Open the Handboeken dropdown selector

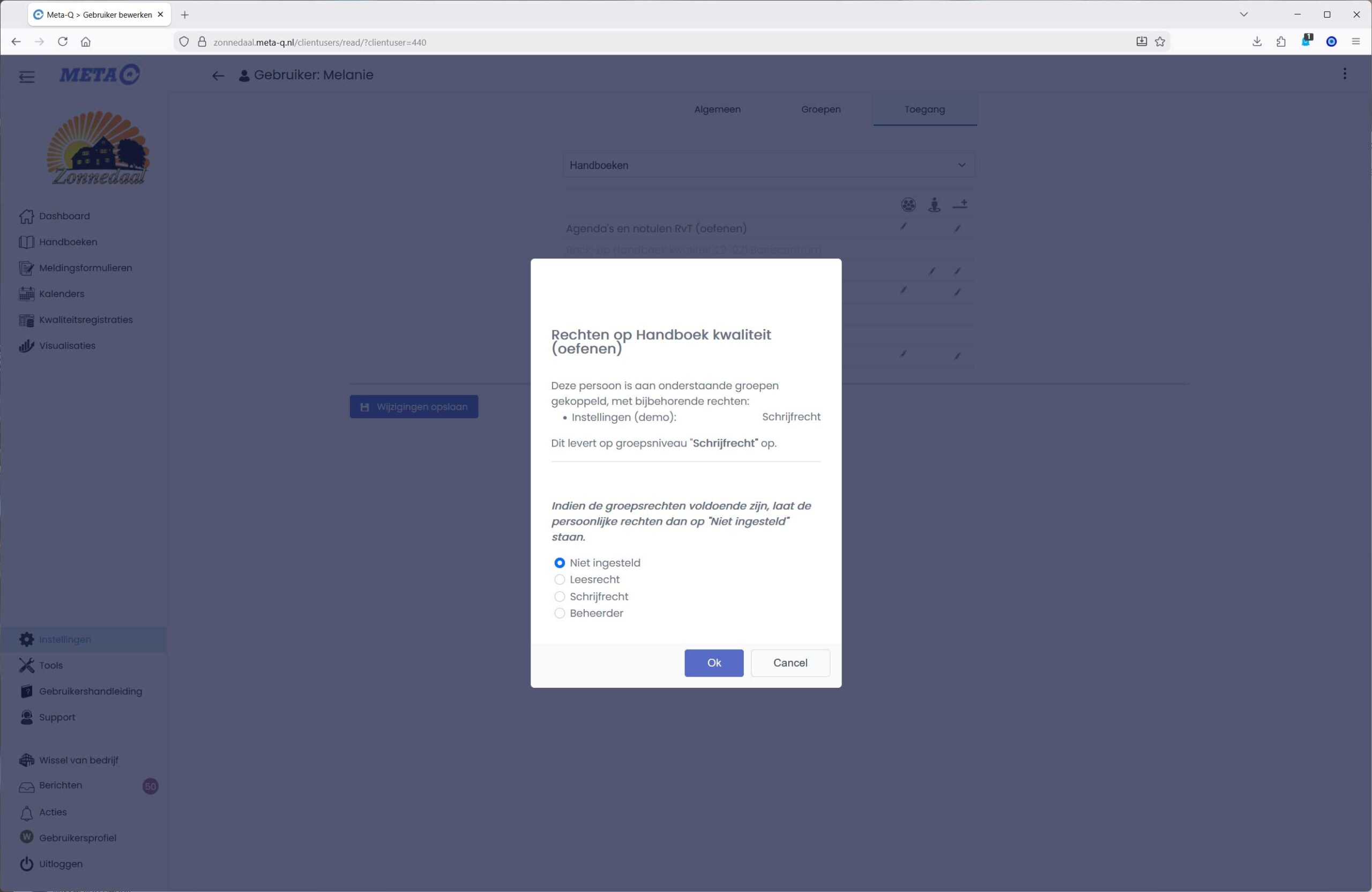point(768,166)
